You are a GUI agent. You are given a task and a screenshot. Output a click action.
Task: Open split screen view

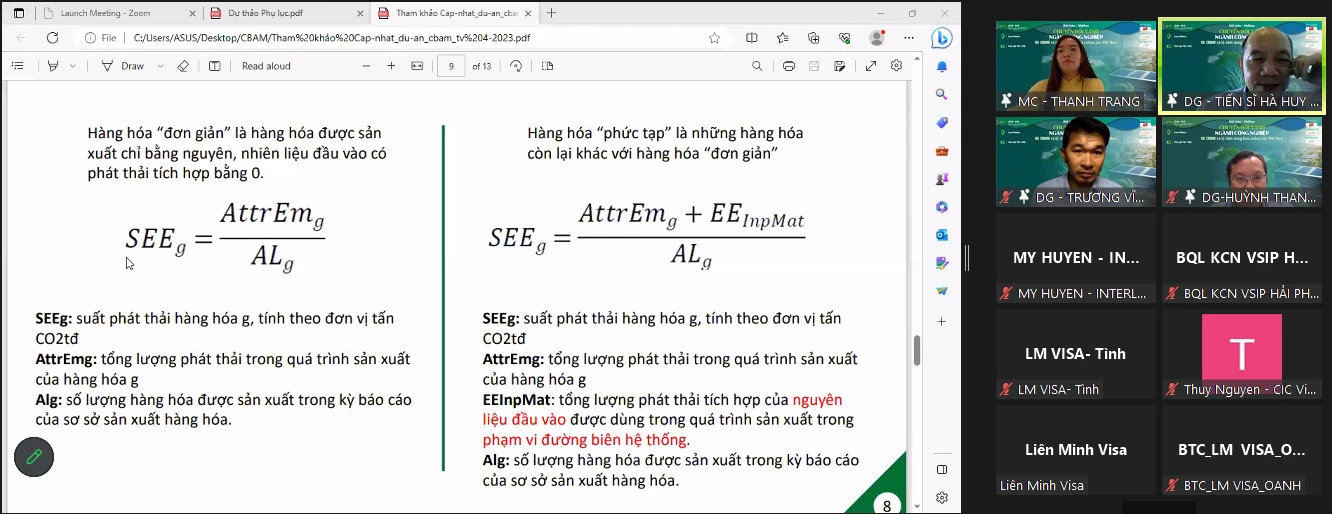point(752,38)
